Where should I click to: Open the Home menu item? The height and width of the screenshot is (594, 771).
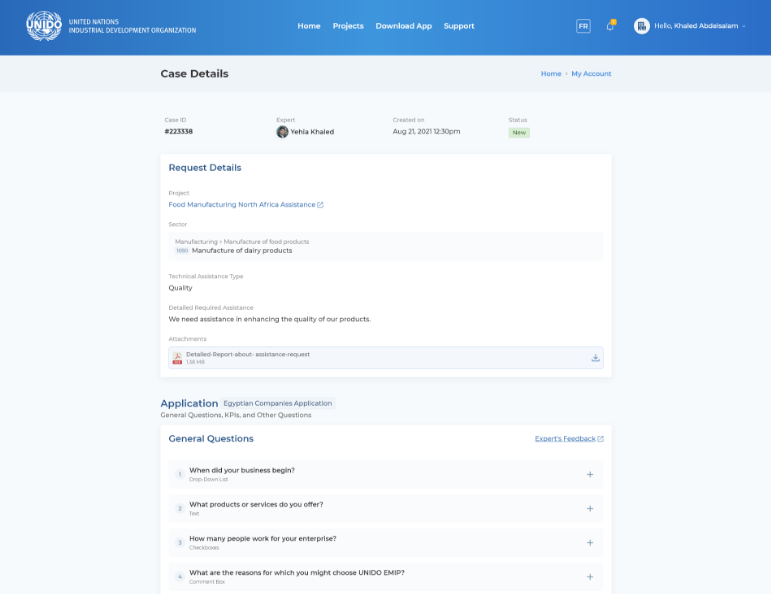pyautogui.click(x=309, y=26)
